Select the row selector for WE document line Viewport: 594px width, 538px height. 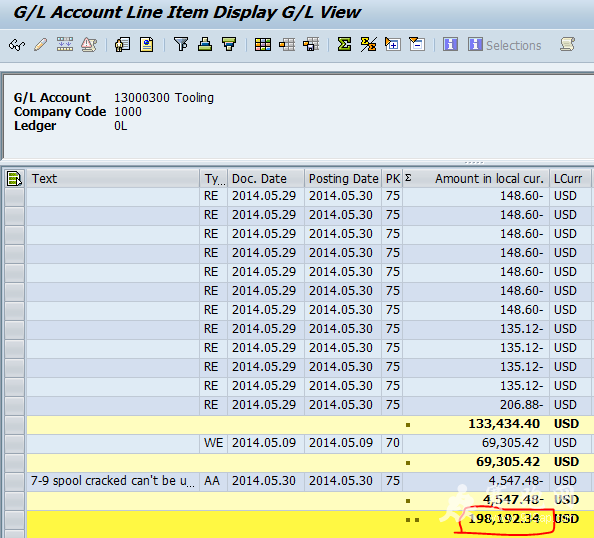15,444
